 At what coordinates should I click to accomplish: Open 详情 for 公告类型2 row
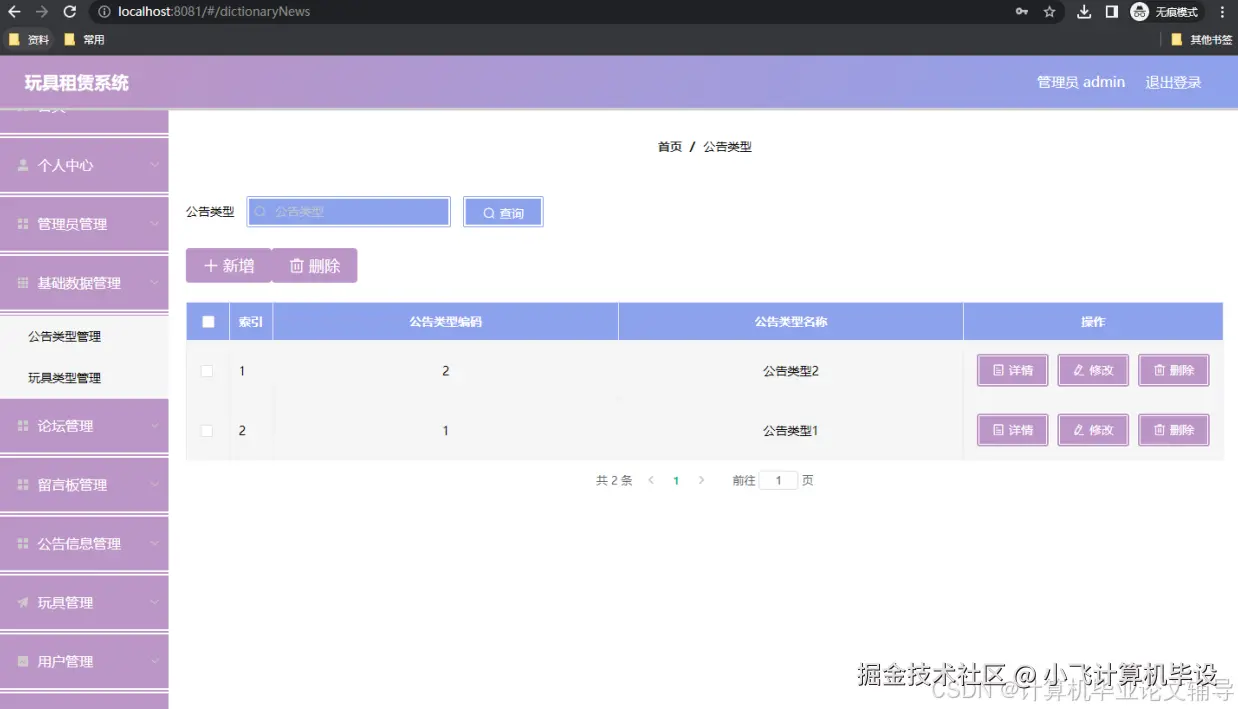pyautogui.click(x=1013, y=370)
